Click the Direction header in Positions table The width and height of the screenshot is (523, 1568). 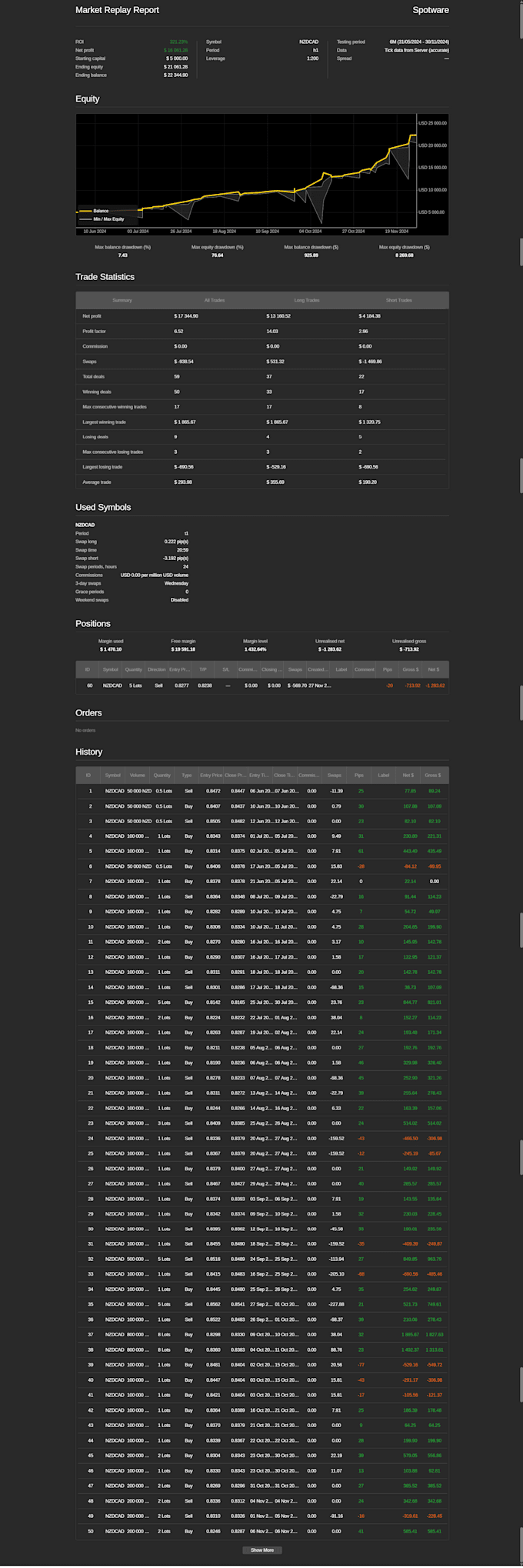[157, 669]
